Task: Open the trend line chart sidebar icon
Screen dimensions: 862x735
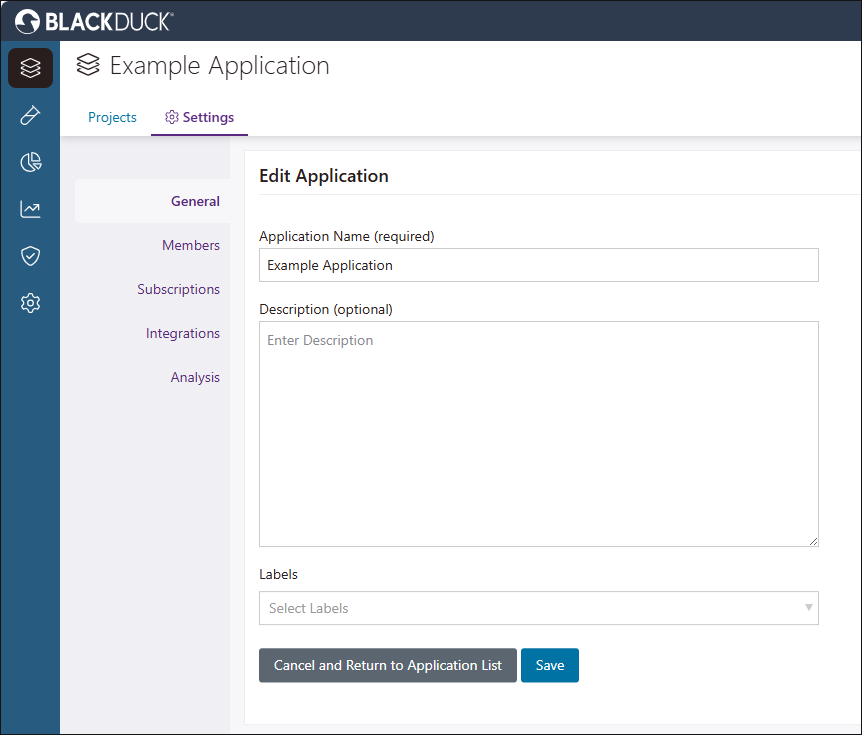Action: [30, 209]
